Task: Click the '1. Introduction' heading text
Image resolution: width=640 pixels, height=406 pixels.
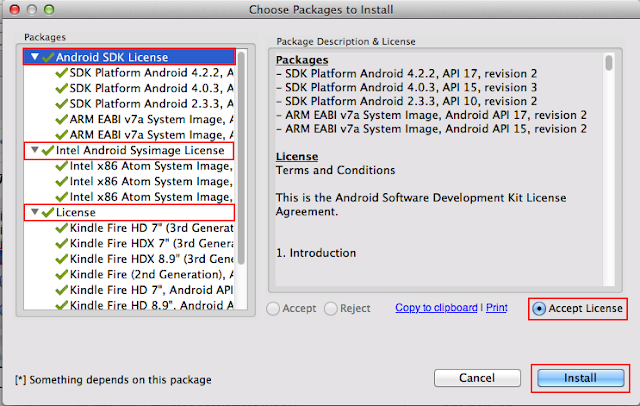Action: (x=316, y=253)
